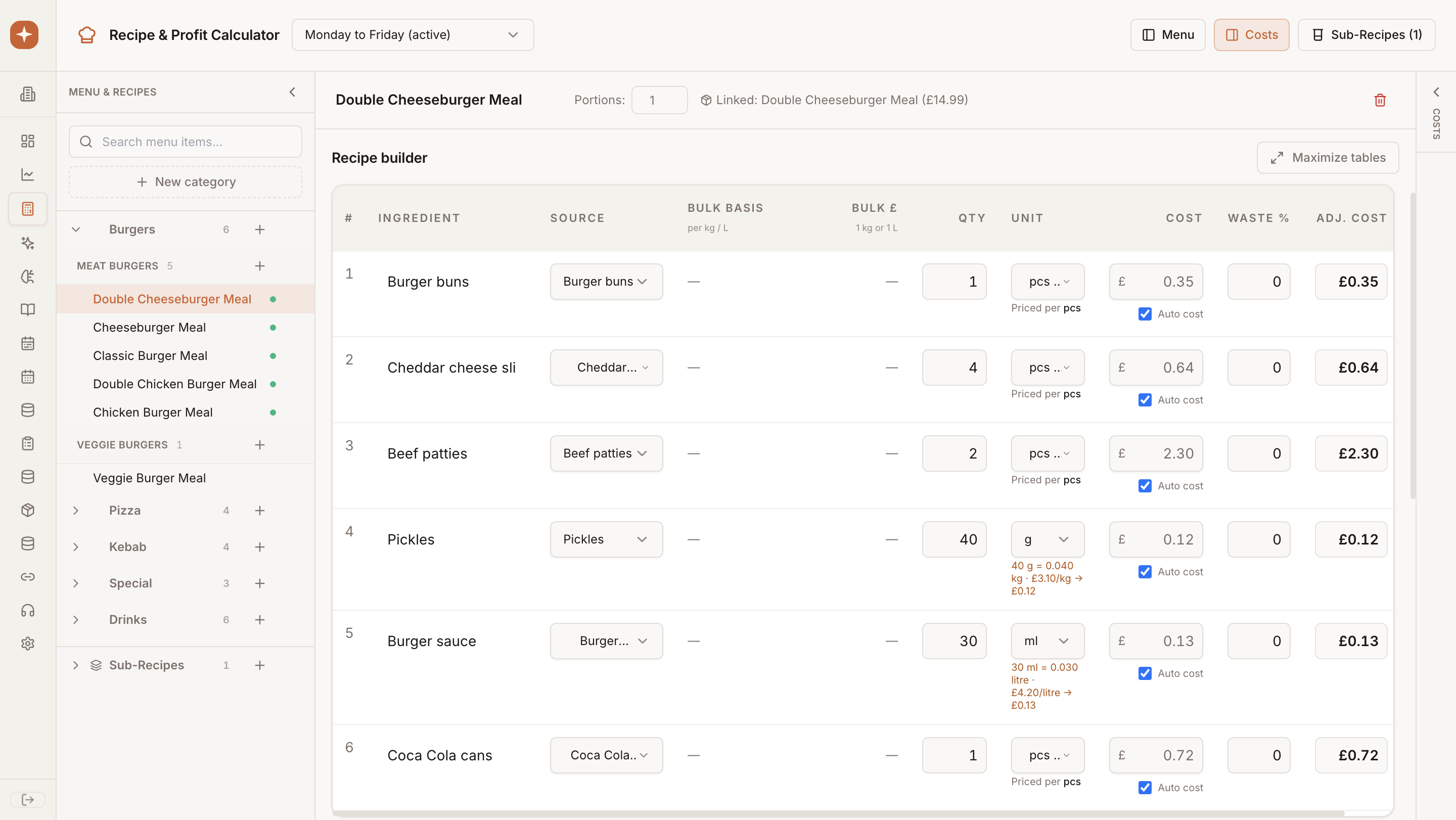Open the headset support icon in sidebar

coord(28,610)
